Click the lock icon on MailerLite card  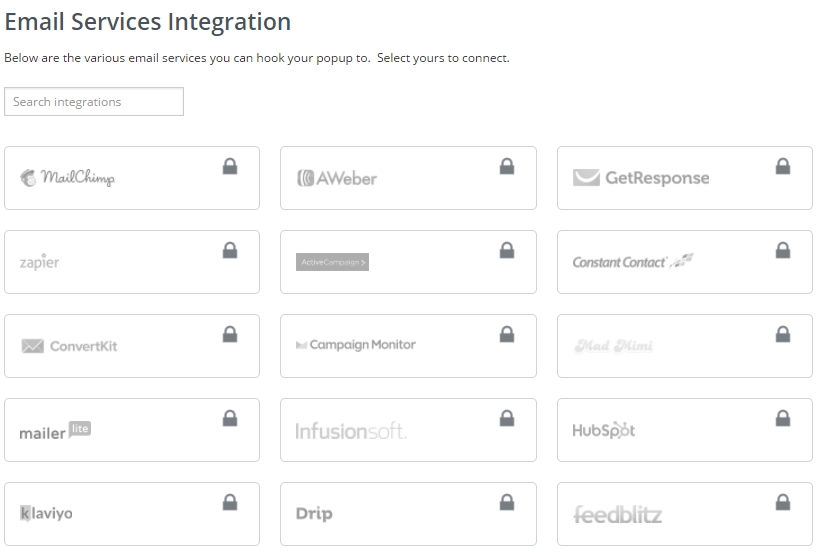pyautogui.click(x=230, y=418)
